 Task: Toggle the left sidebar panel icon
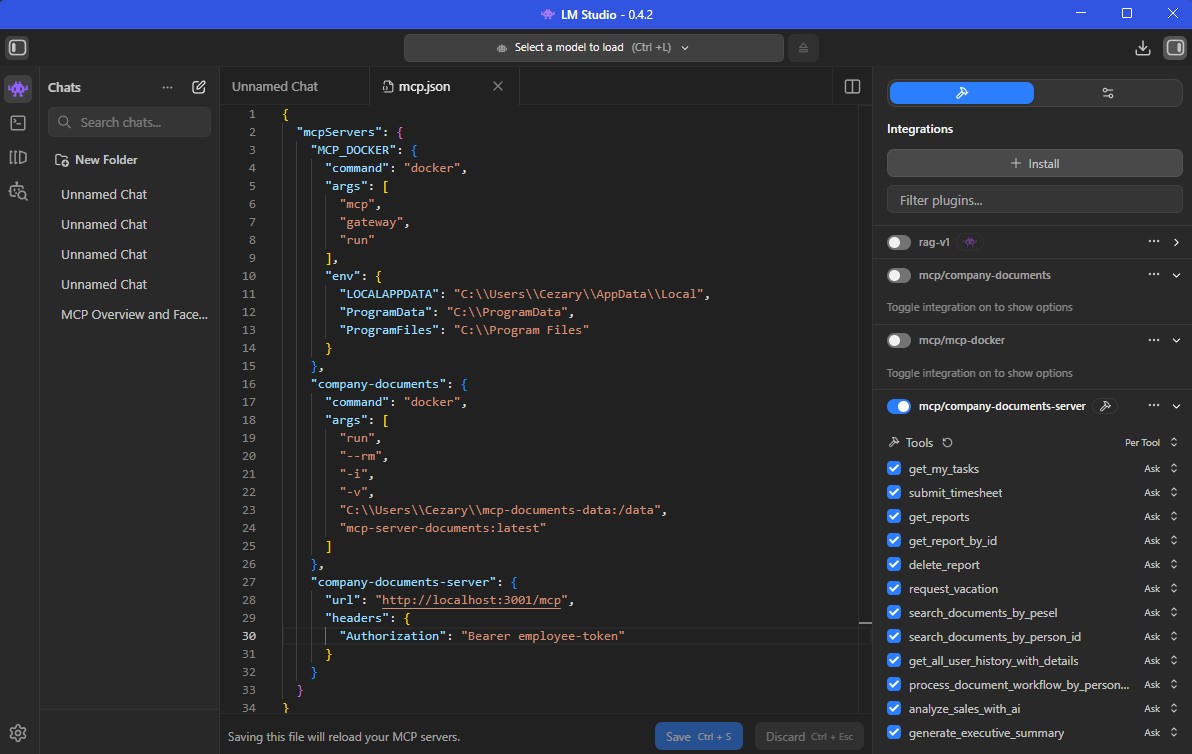click(17, 48)
